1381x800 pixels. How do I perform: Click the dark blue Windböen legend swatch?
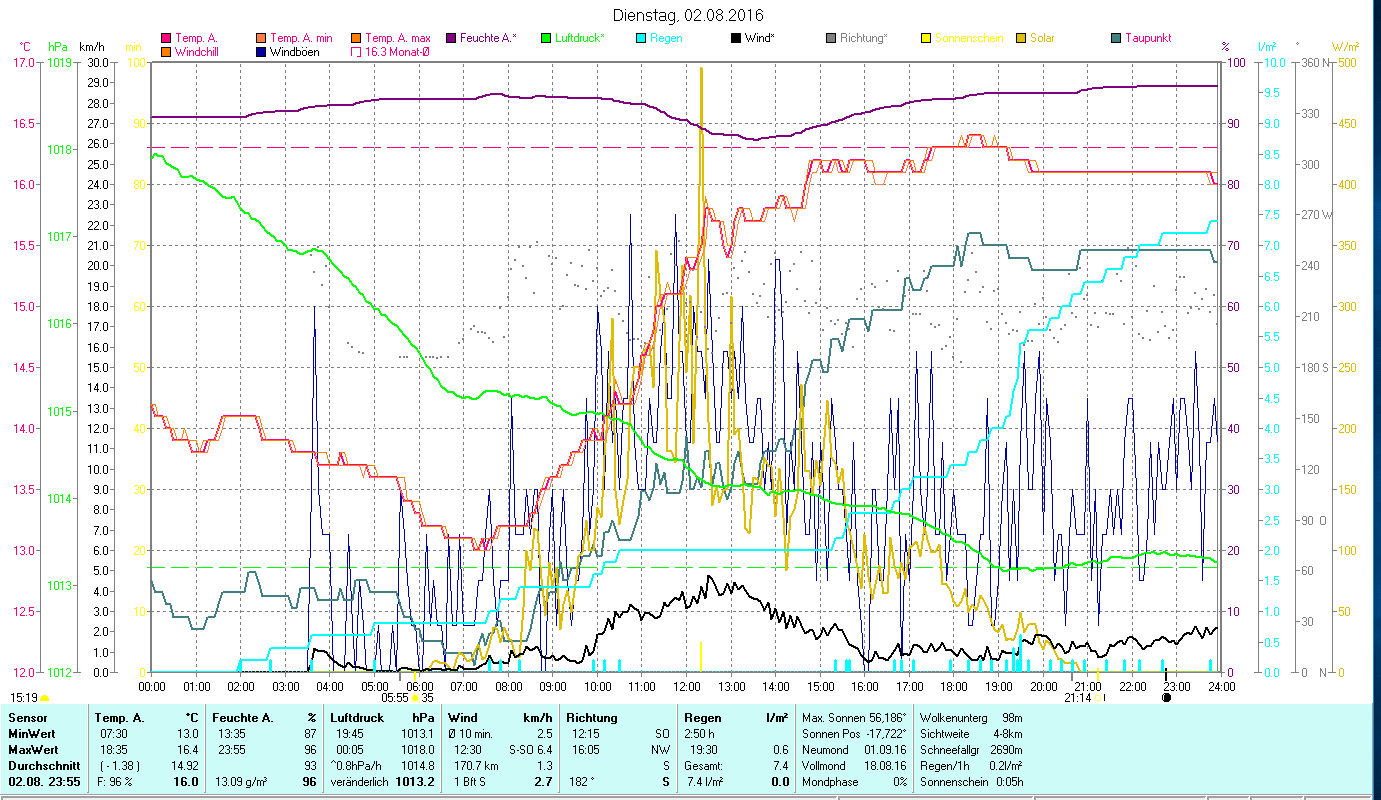point(262,51)
